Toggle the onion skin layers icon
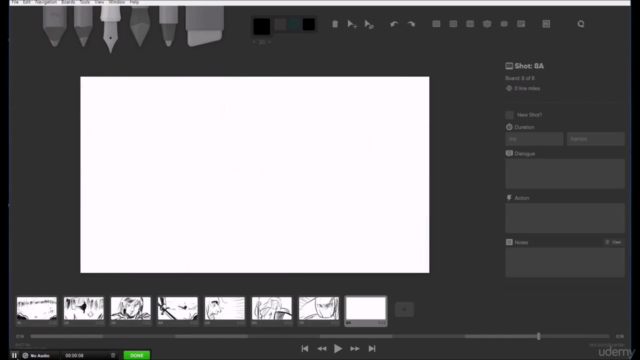This screenshot has height=360, width=640. [x=504, y=24]
